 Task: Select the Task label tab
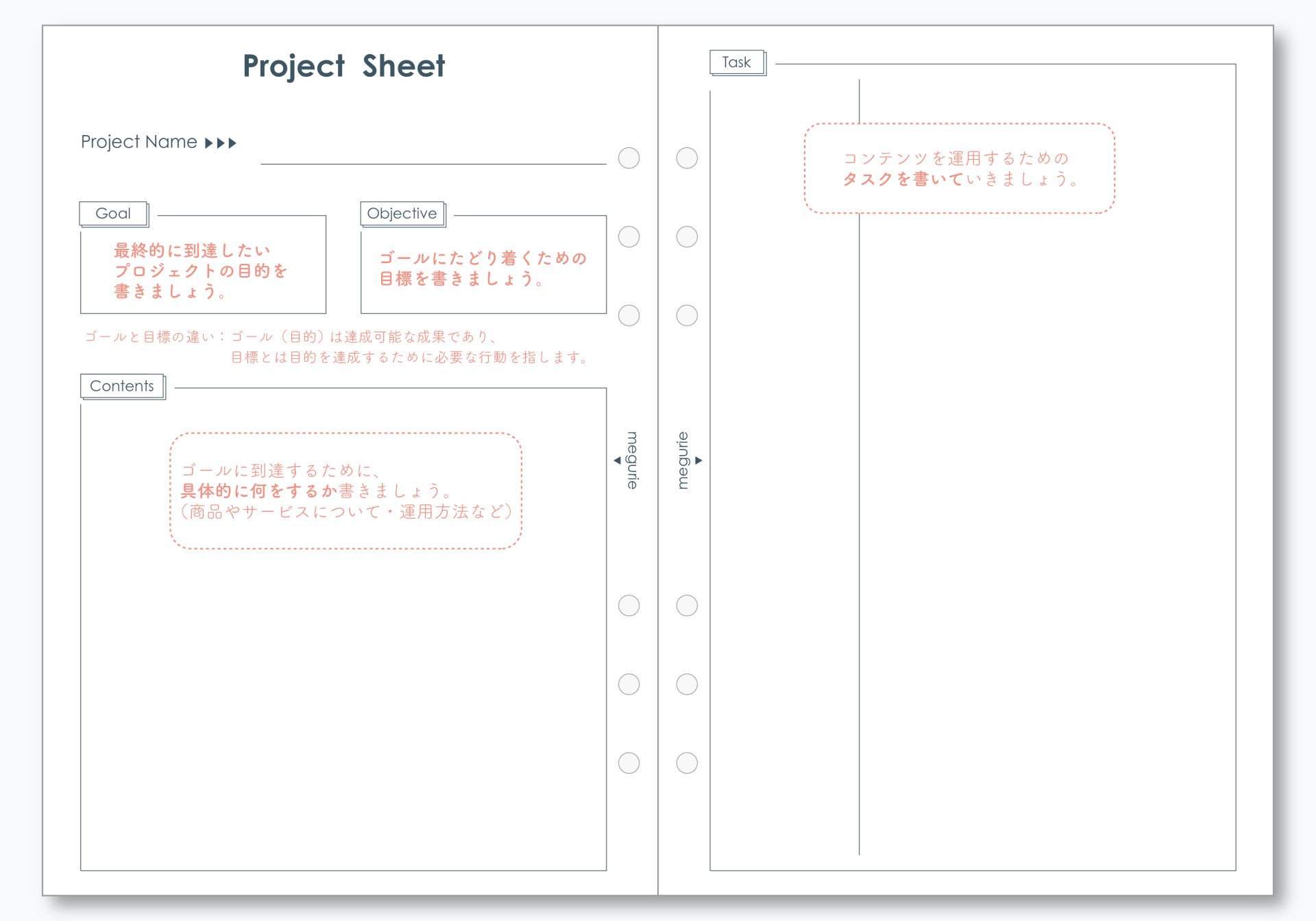click(x=736, y=62)
